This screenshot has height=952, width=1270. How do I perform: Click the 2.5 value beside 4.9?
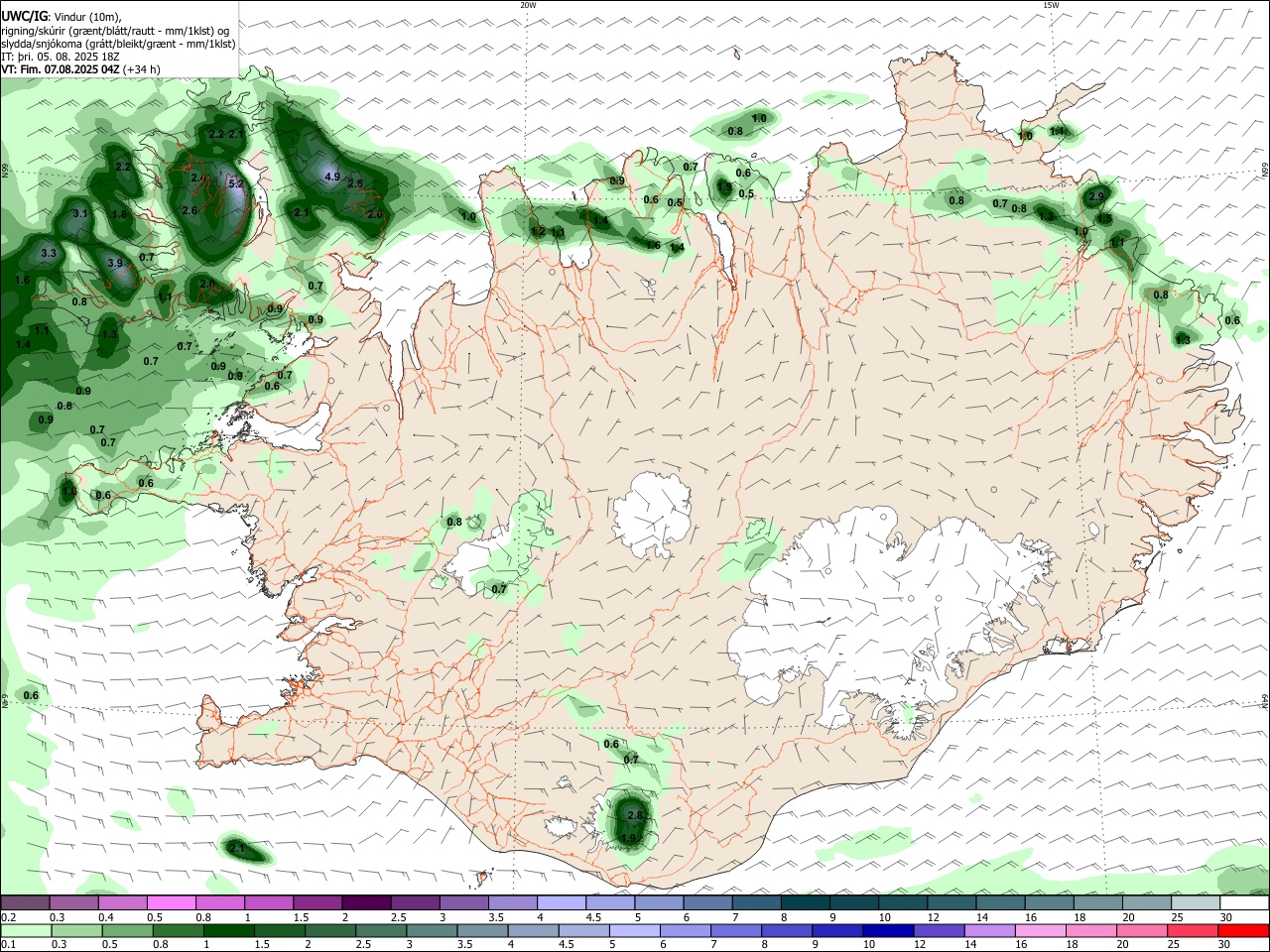[355, 182]
